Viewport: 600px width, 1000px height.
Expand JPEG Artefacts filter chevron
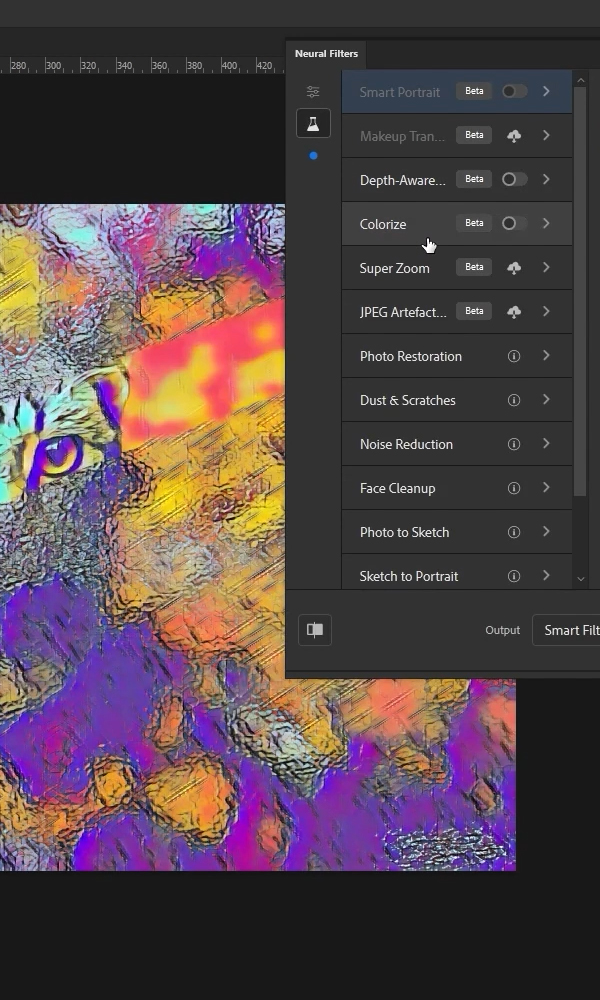(x=546, y=311)
